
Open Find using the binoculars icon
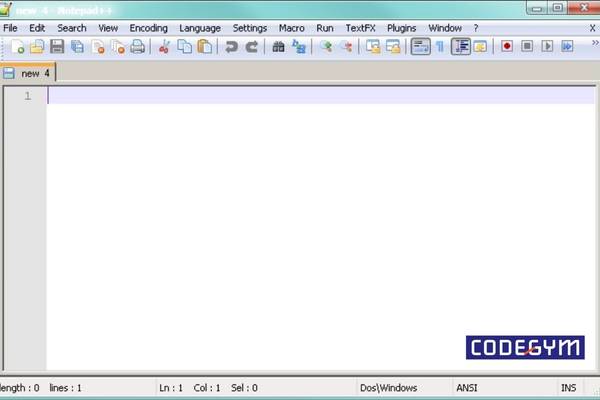tap(278, 47)
